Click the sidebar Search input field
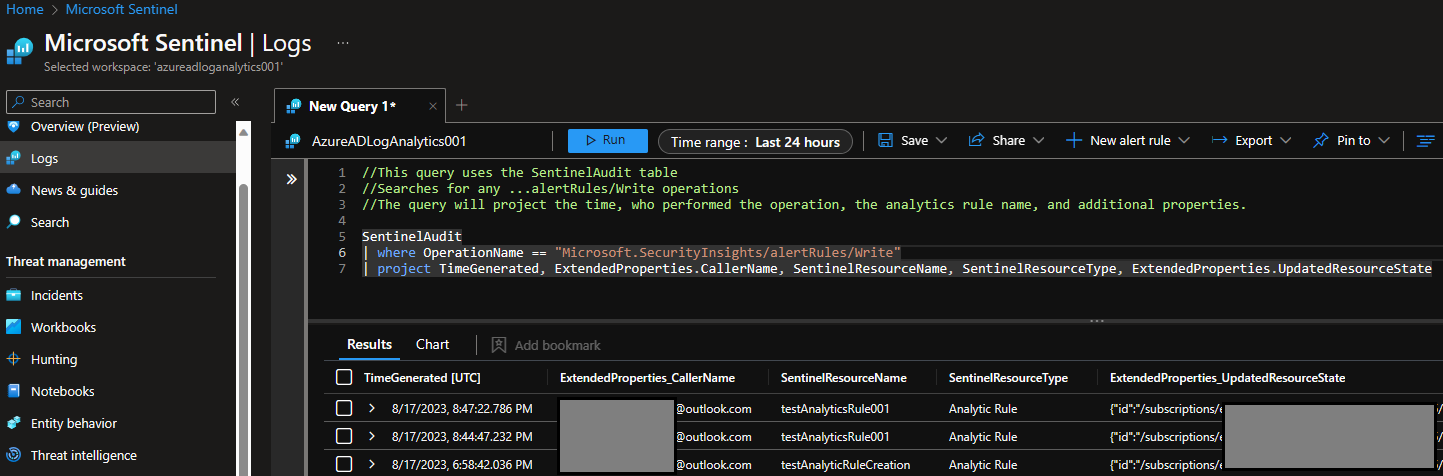 (x=111, y=102)
